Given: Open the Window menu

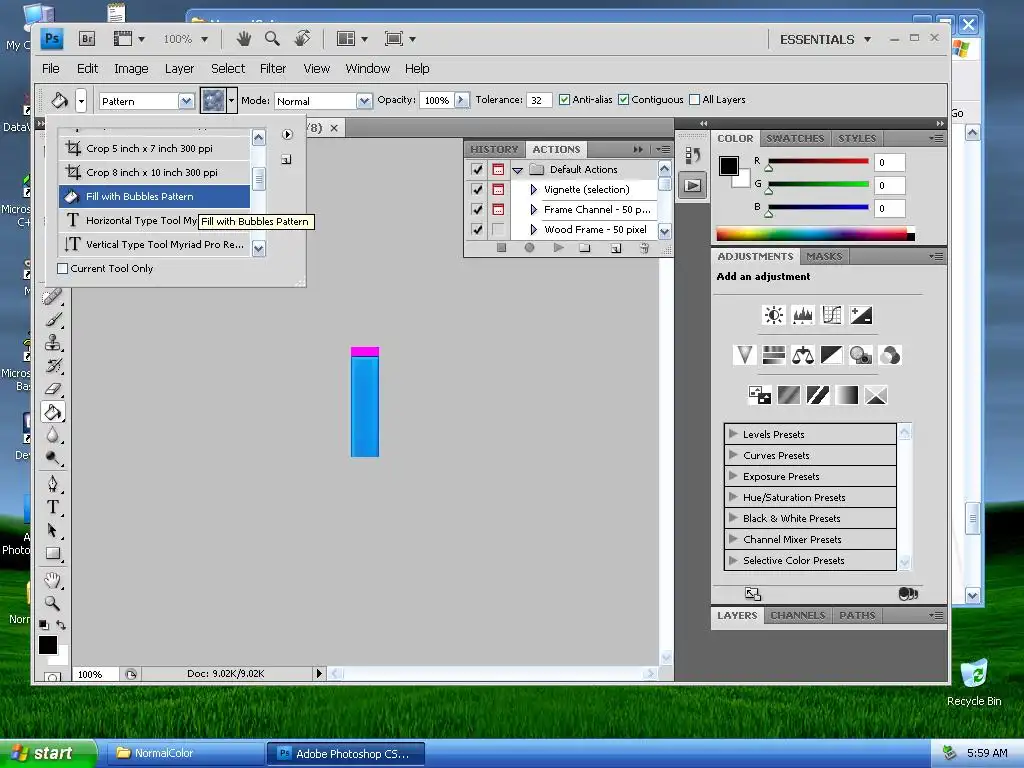Looking at the screenshot, I should point(368,69).
